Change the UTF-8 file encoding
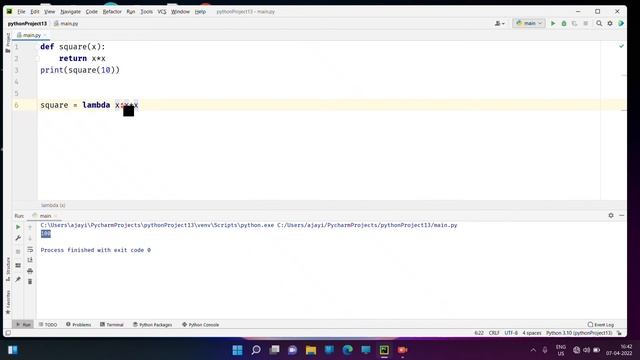Image resolution: width=640 pixels, height=360 pixels. coord(511,333)
